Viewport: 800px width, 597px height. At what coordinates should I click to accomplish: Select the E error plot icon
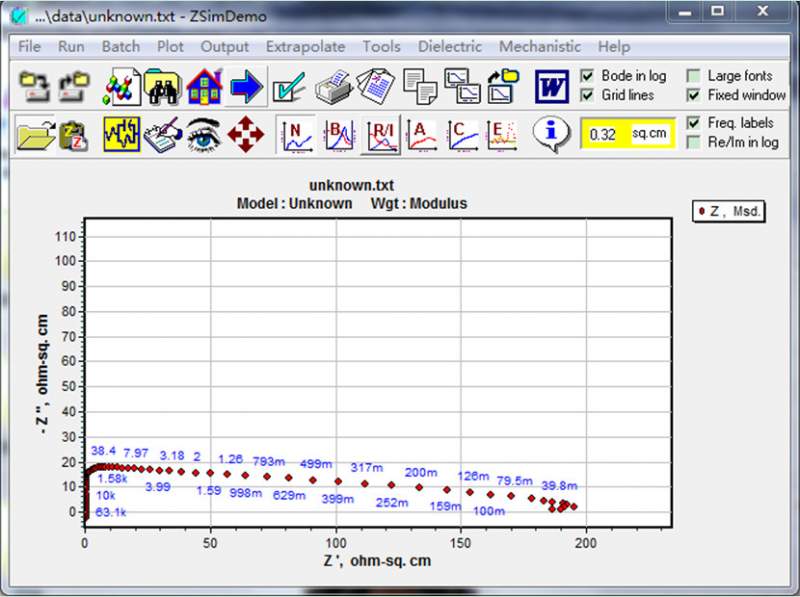(x=503, y=135)
